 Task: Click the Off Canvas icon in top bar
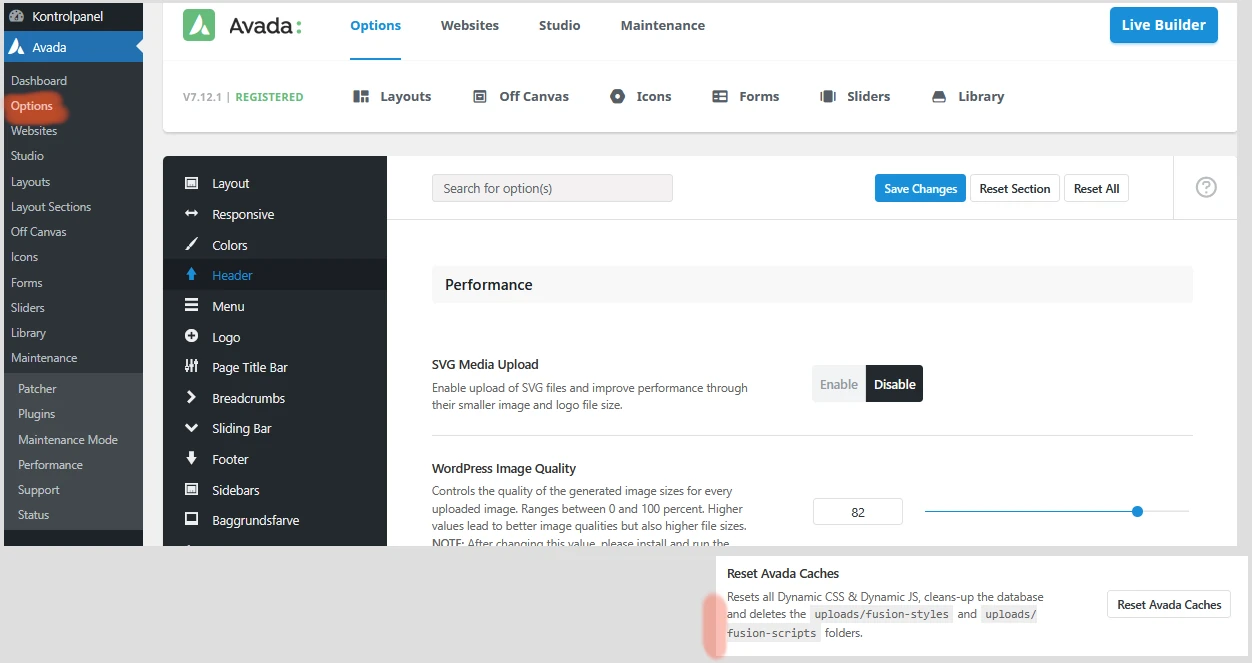pyautogui.click(x=480, y=96)
